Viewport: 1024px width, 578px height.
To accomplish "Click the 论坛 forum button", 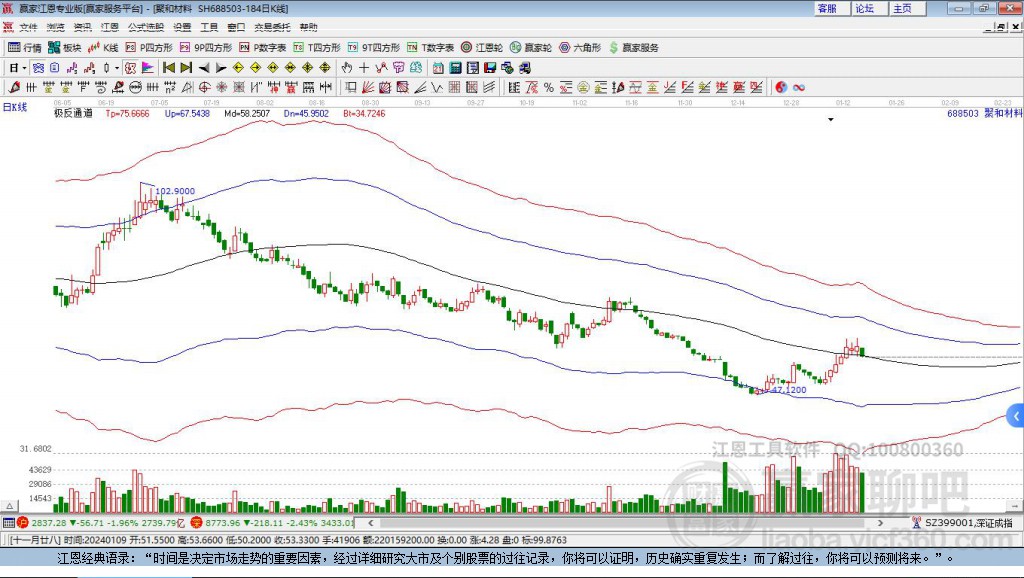I will (869, 8).
